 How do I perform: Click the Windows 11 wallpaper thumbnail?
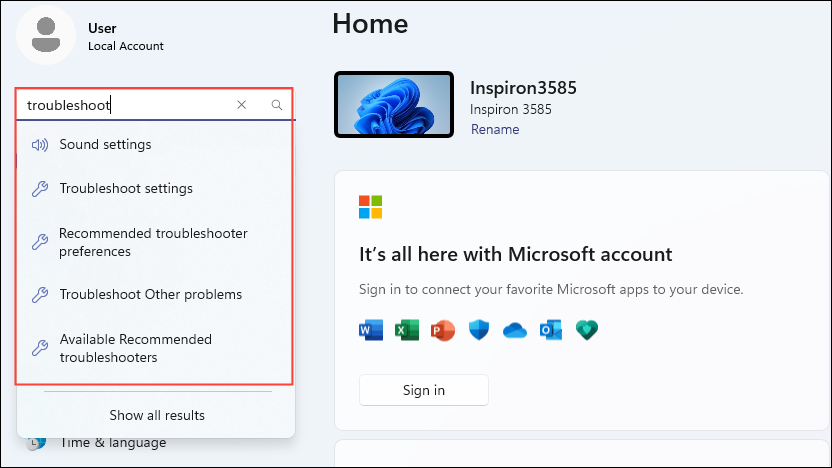coord(394,105)
